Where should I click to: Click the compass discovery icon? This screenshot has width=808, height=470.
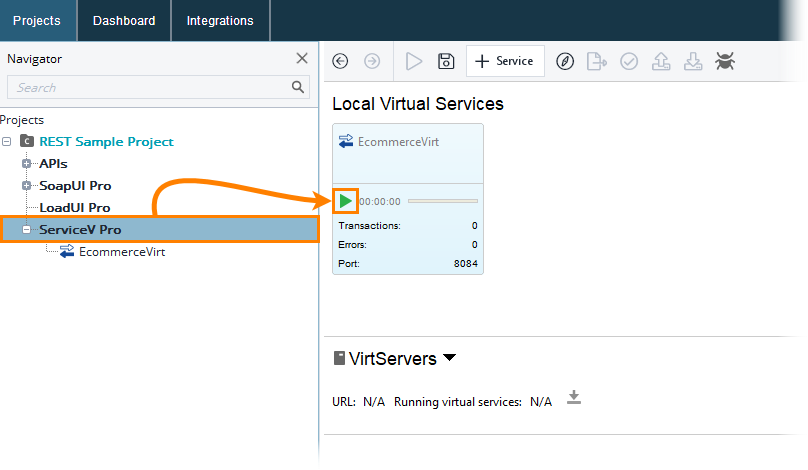565,61
